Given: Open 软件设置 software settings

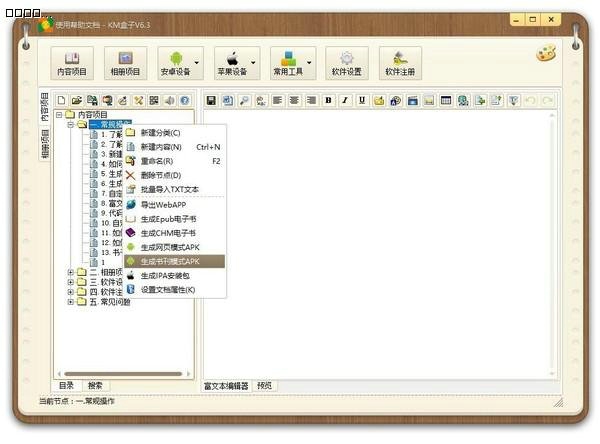Looking at the screenshot, I should tap(347, 62).
